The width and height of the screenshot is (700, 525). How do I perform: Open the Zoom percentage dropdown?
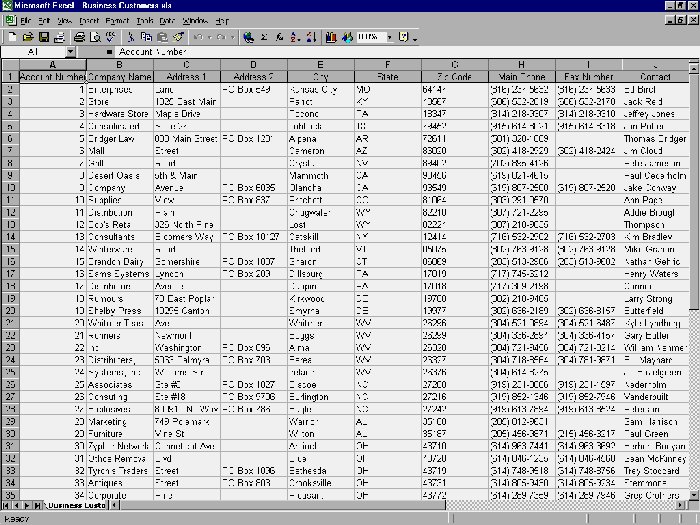(390, 37)
